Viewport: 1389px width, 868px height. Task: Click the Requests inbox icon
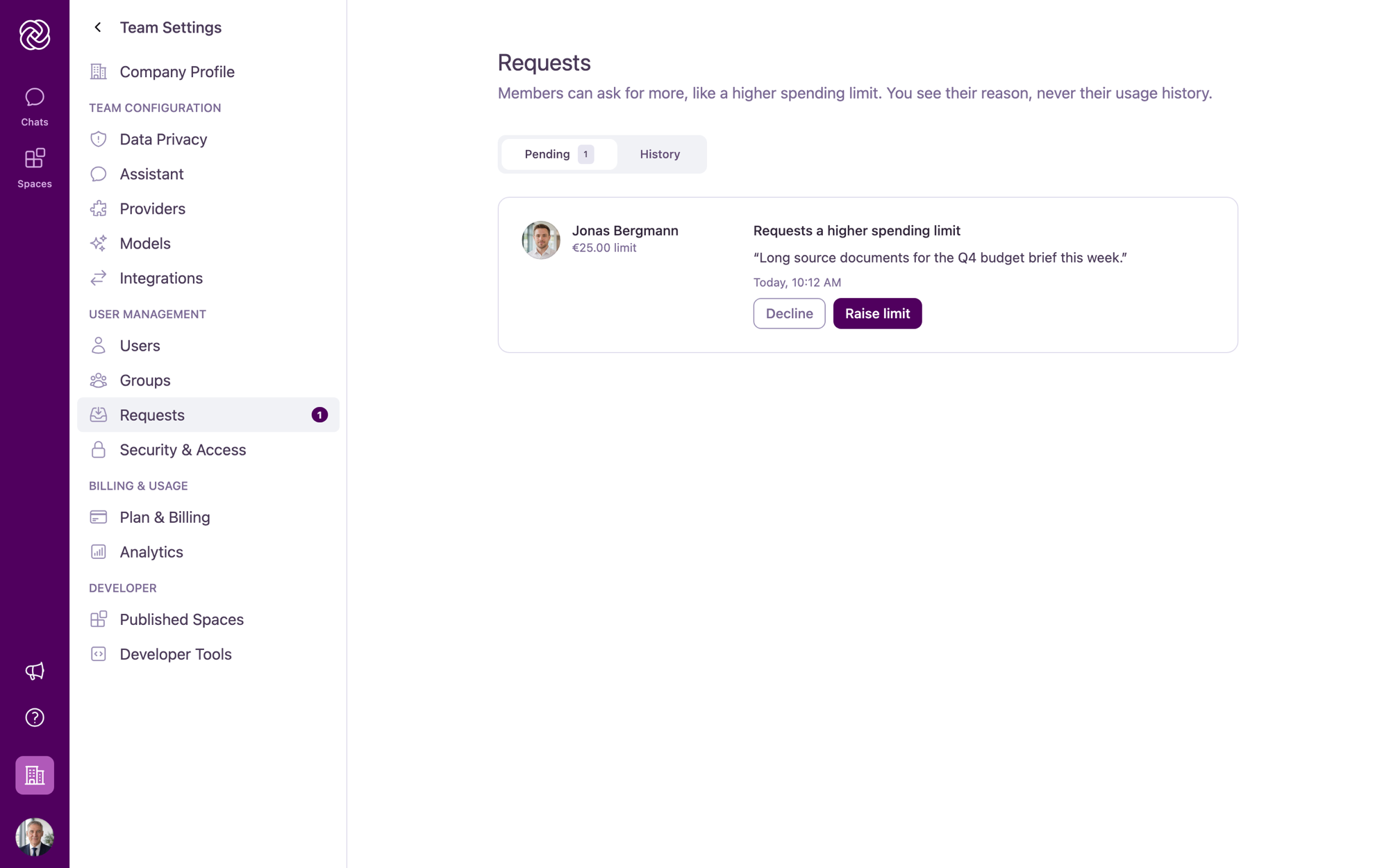(x=99, y=415)
